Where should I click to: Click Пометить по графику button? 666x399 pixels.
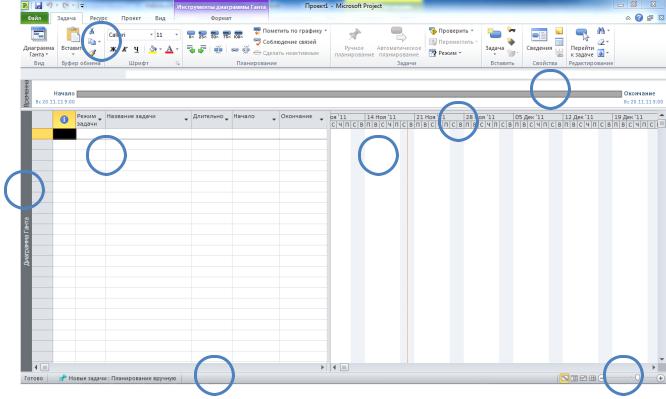tap(288, 31)
